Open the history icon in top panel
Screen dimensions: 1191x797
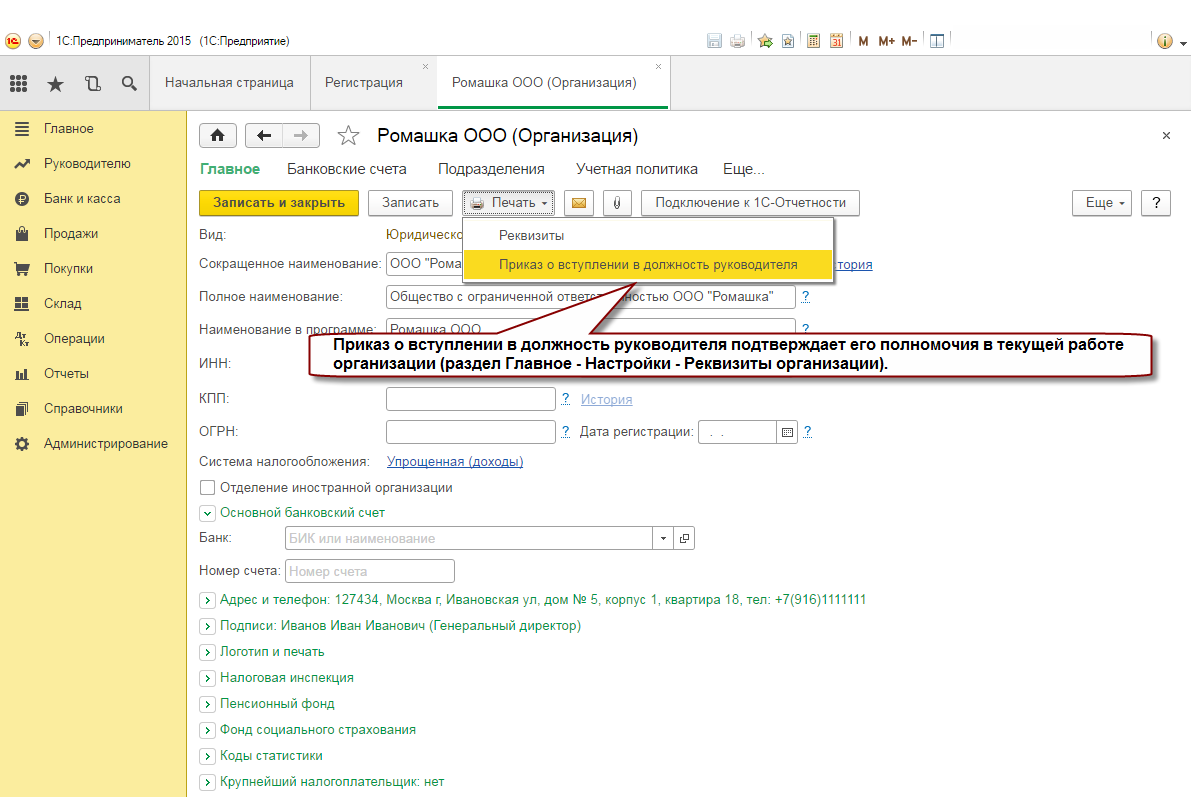click(93, 84)
